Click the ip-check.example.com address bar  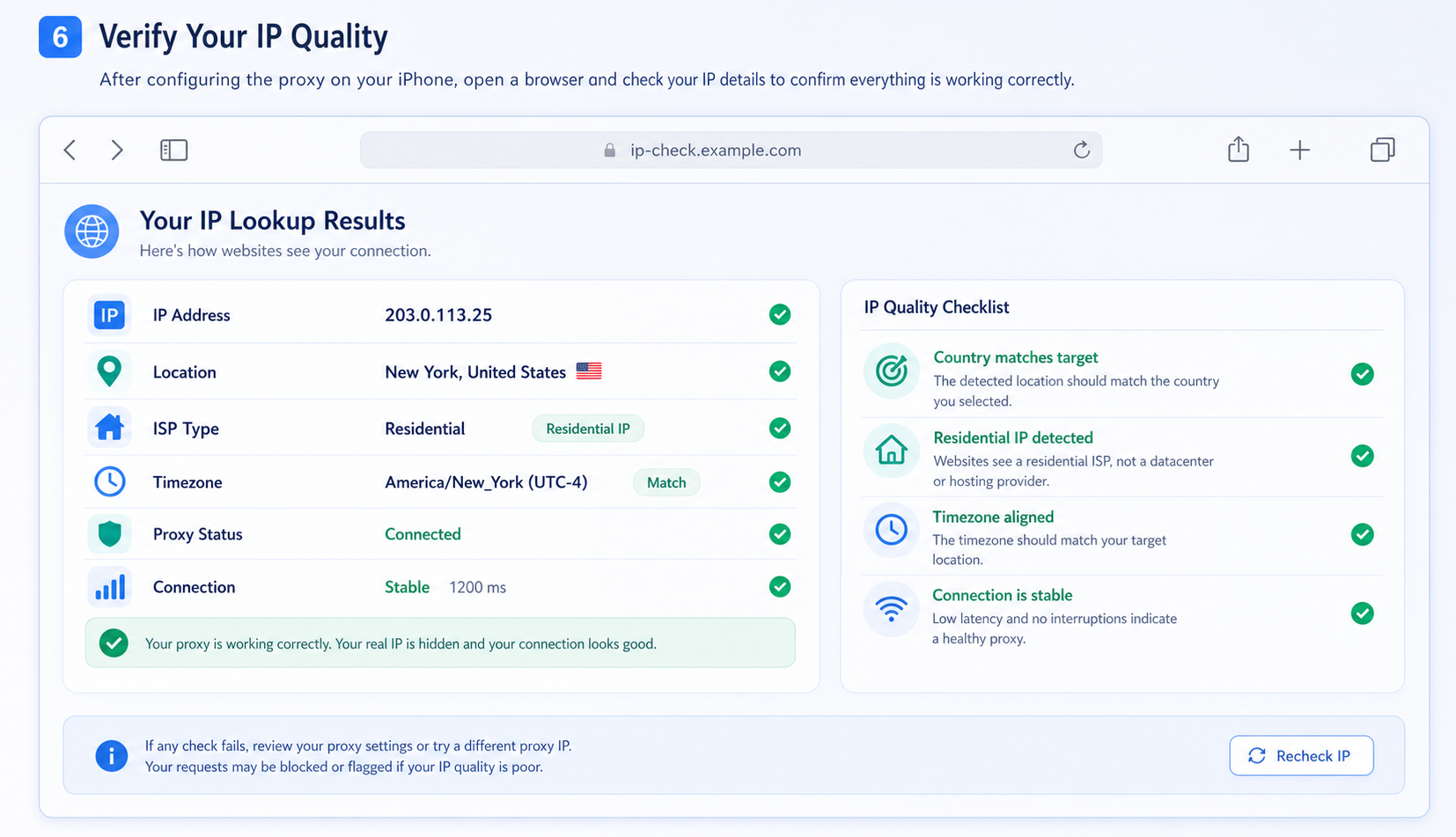tap(731, 150)
